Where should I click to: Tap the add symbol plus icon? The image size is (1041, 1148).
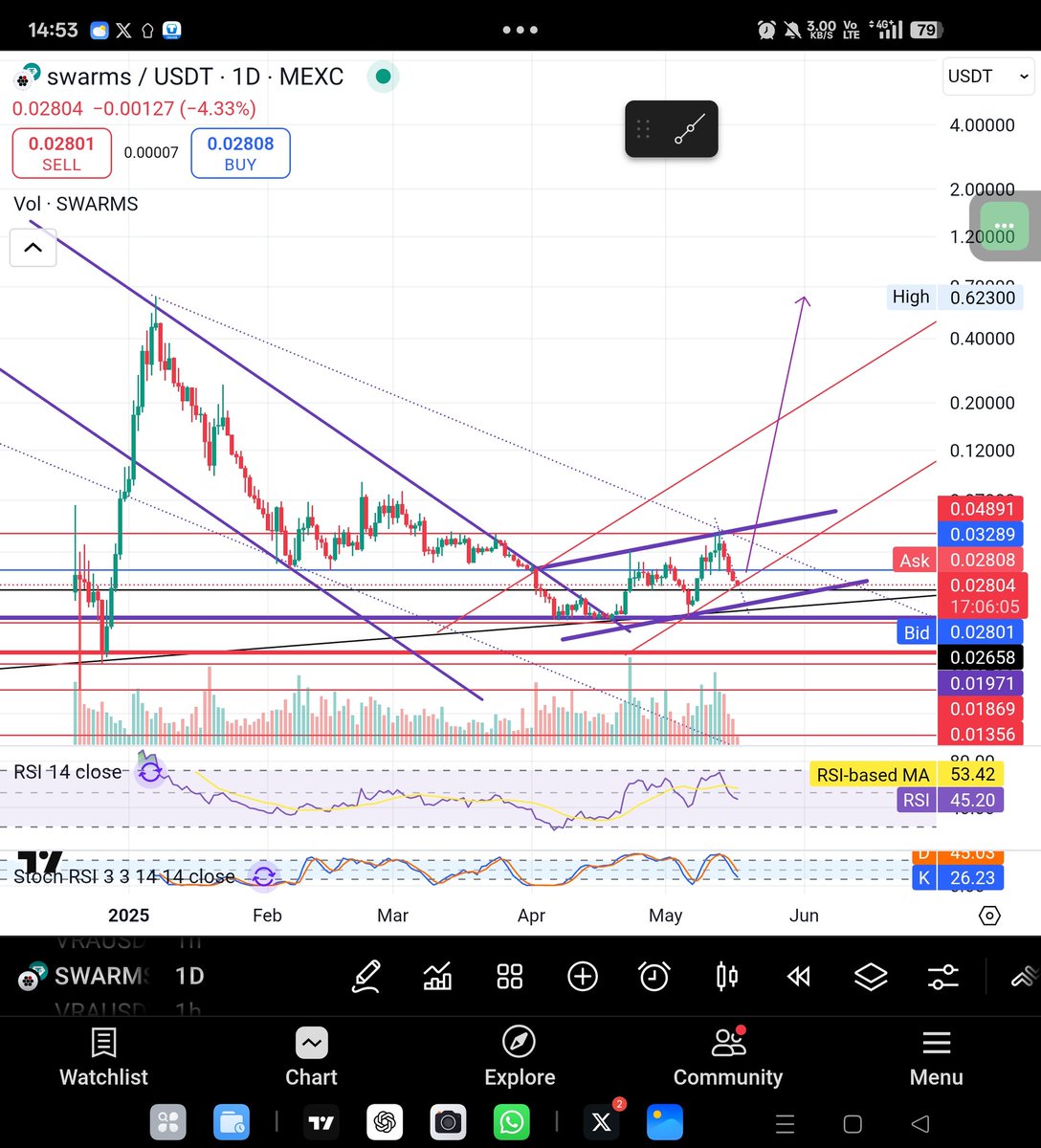click(583, 977)
